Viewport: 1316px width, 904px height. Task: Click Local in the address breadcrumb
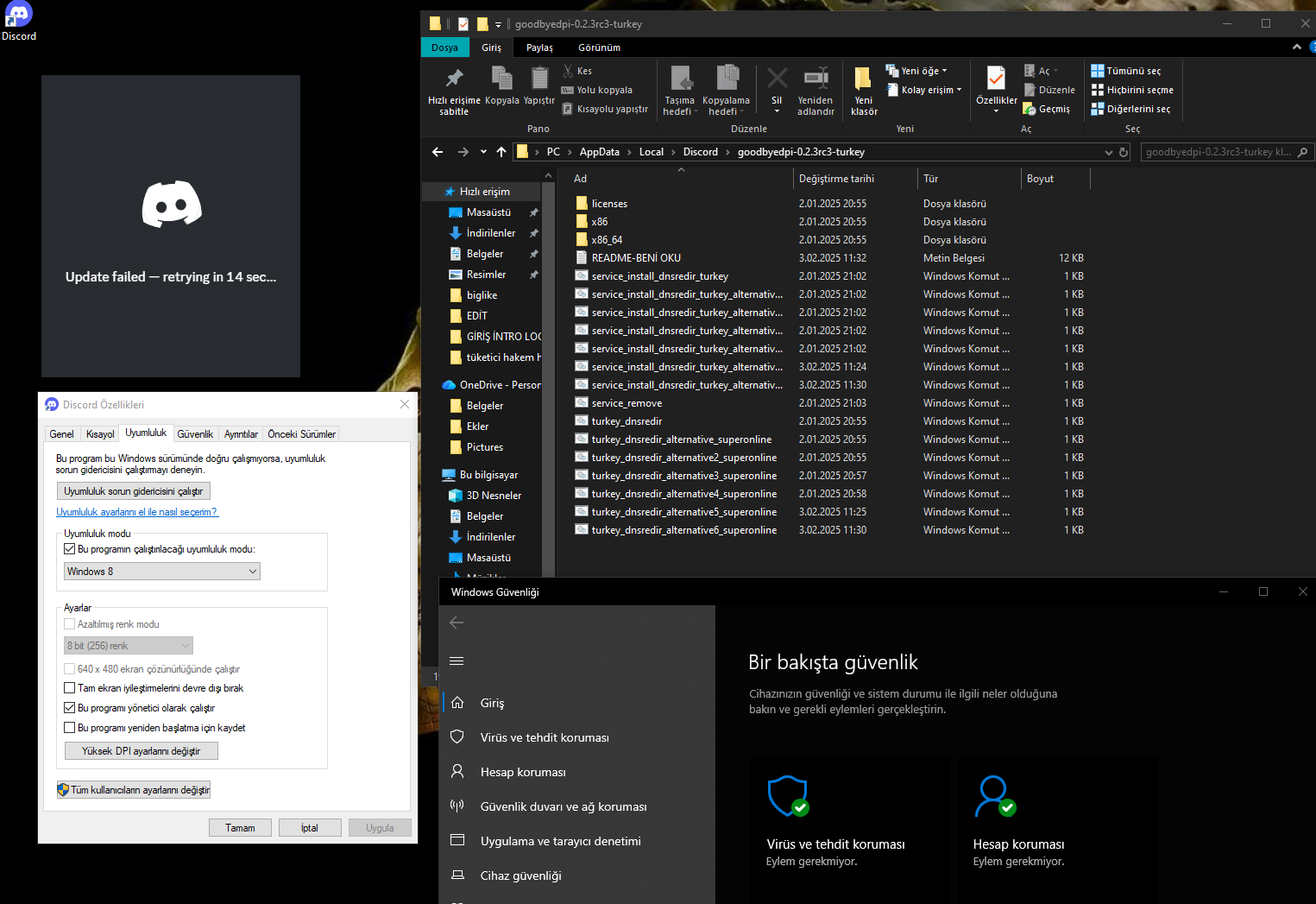click(x=652, y=152)
